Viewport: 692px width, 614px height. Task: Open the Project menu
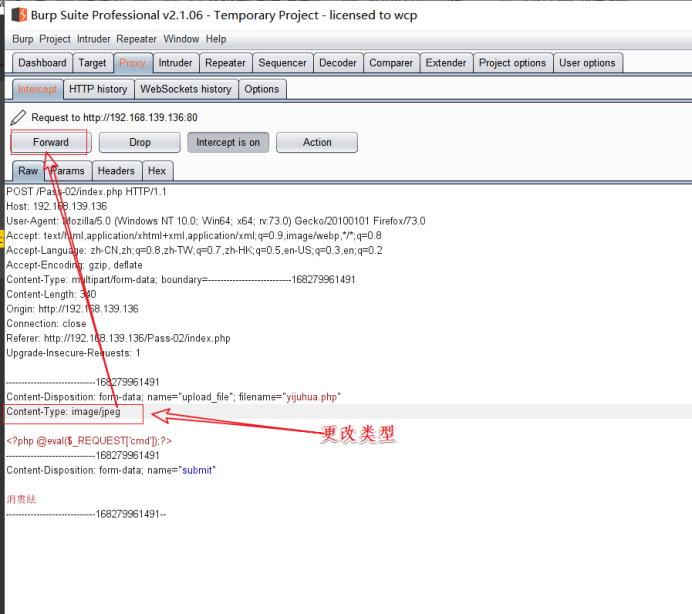coord(55,39)
